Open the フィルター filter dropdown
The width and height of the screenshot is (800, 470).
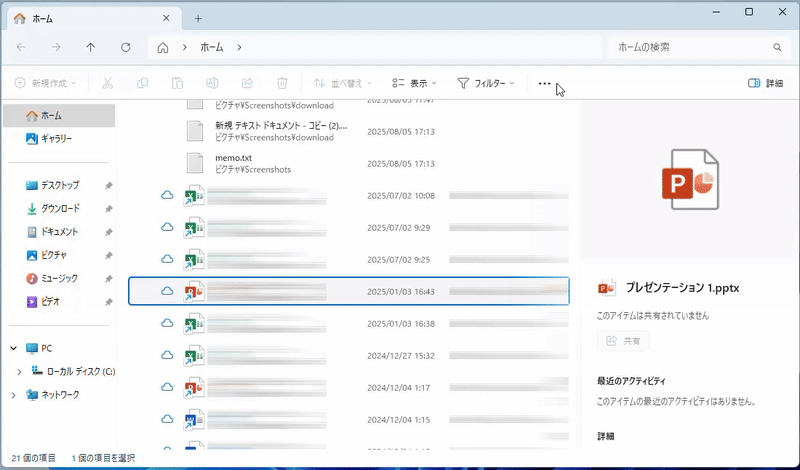(x=485, y=83)
